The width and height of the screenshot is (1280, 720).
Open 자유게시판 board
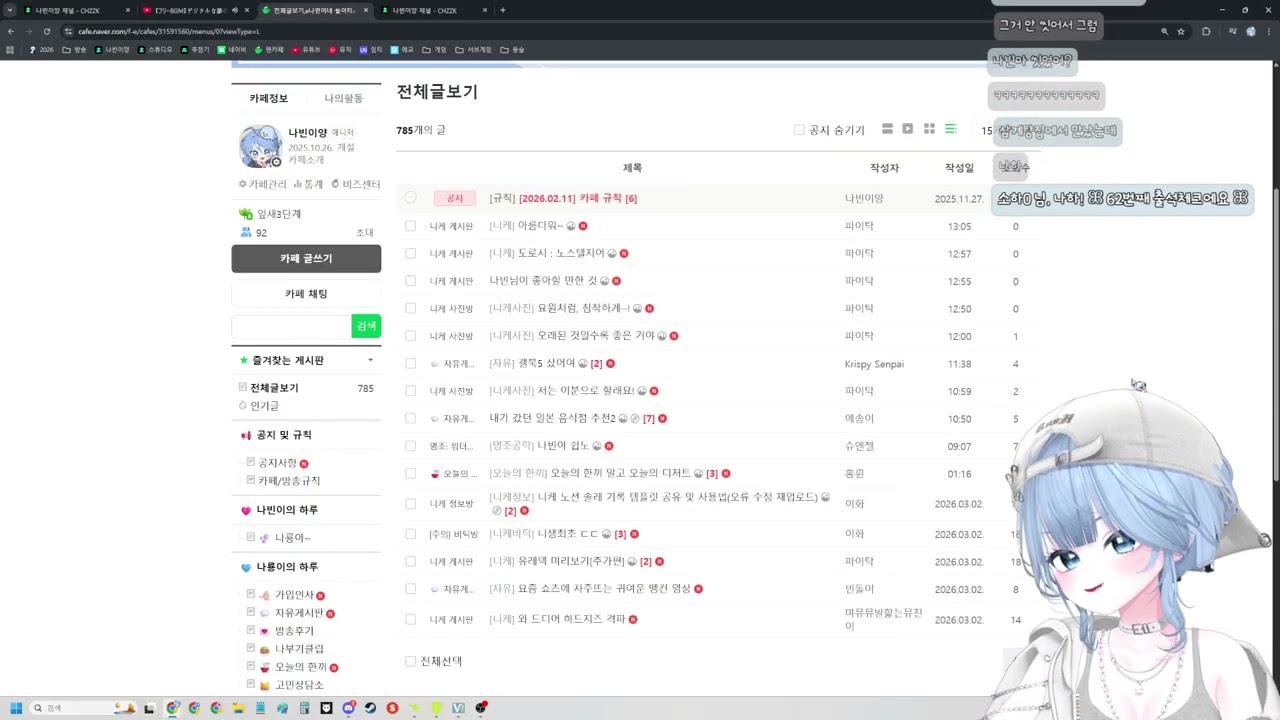(299, 613)
